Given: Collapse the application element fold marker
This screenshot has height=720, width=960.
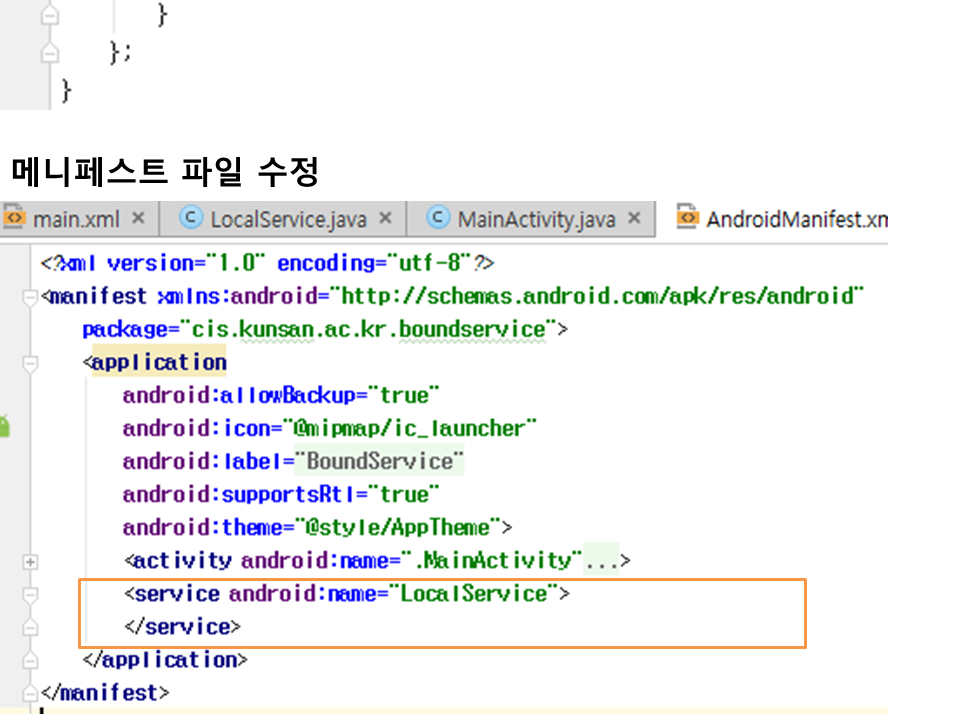Looking at the screenshot, I should (x=31, y=363).
